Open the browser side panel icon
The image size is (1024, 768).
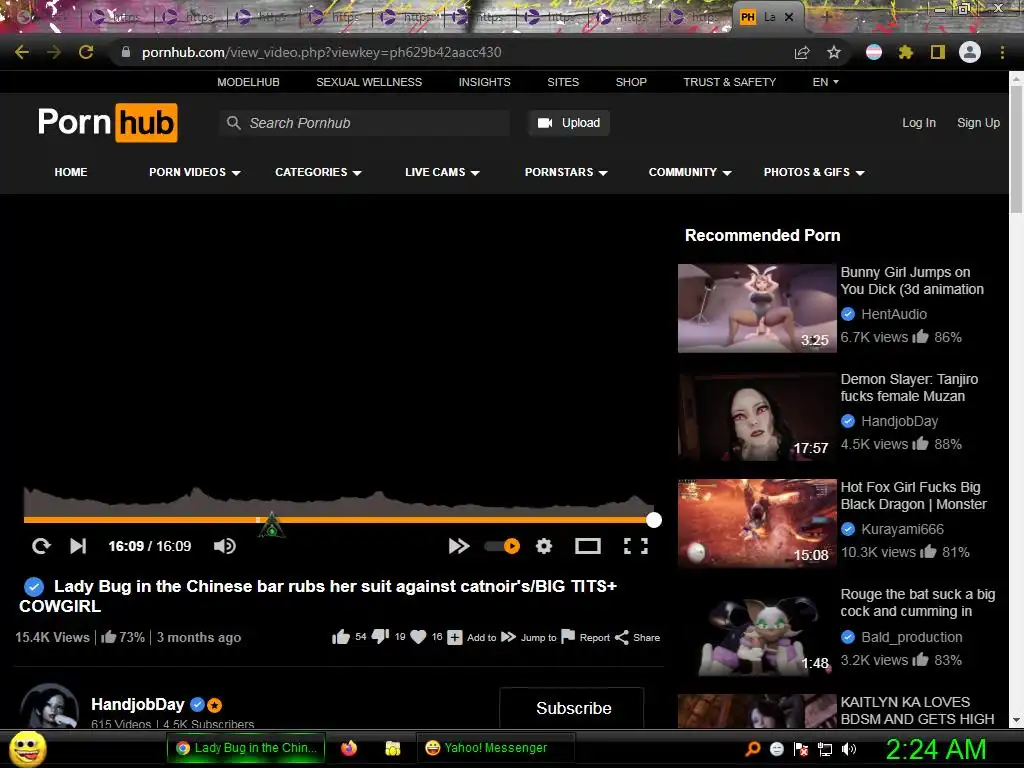(x=938, y=52)
